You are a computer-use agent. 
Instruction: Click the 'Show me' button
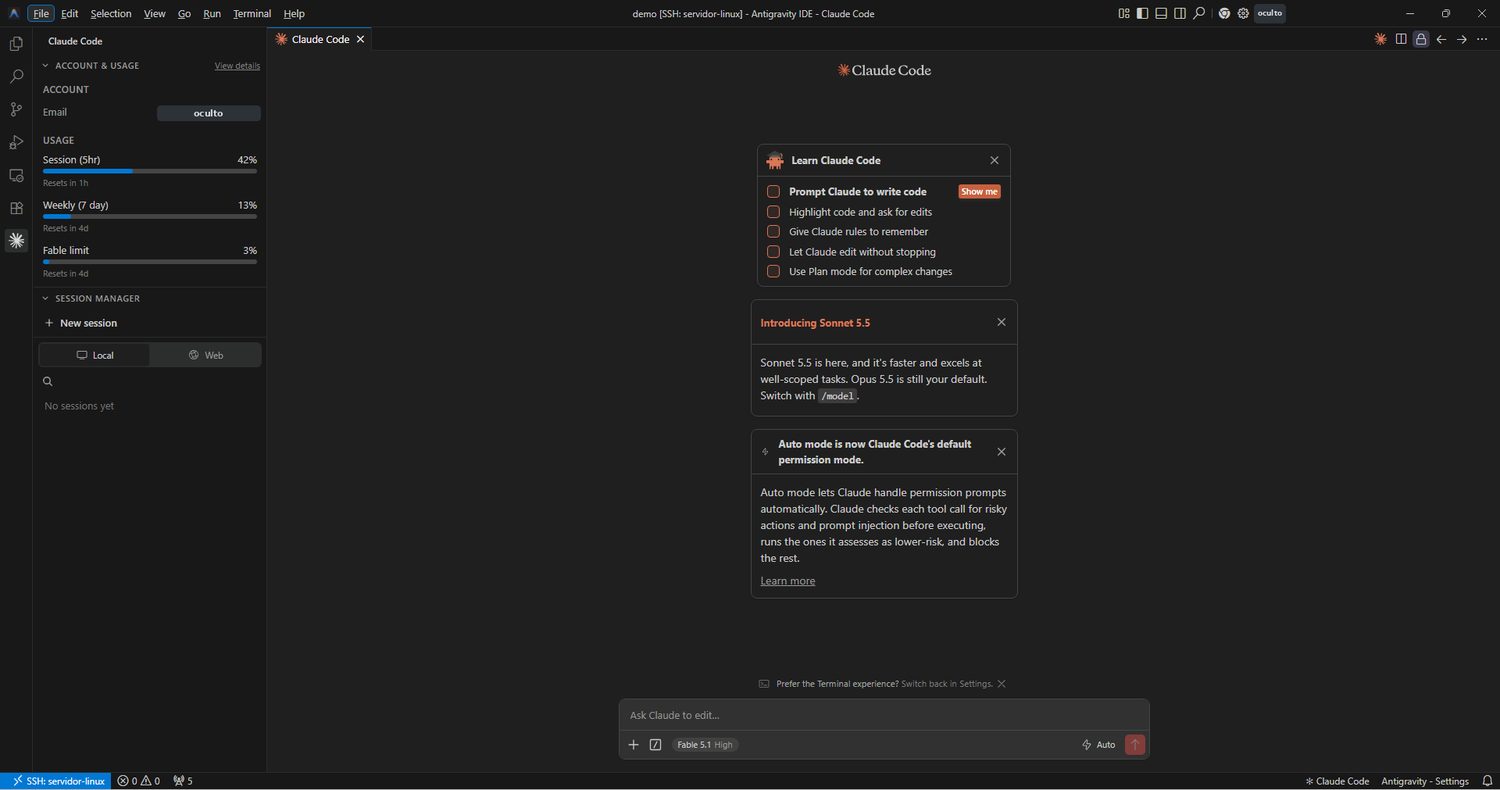point(979,191)
